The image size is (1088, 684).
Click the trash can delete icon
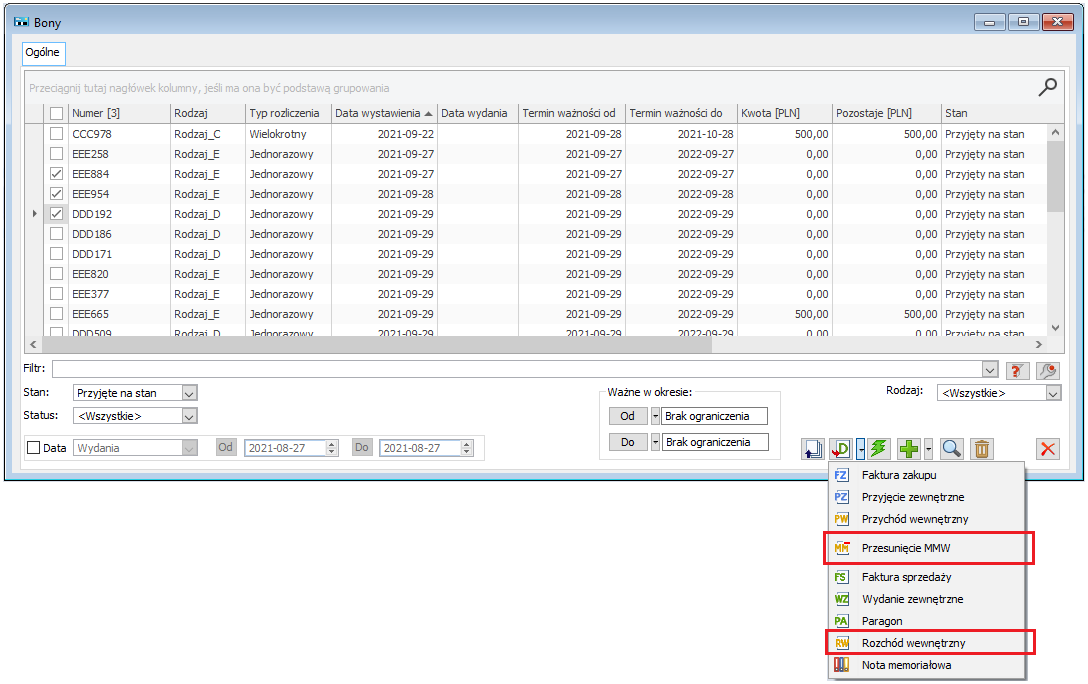tap(982, 448)
